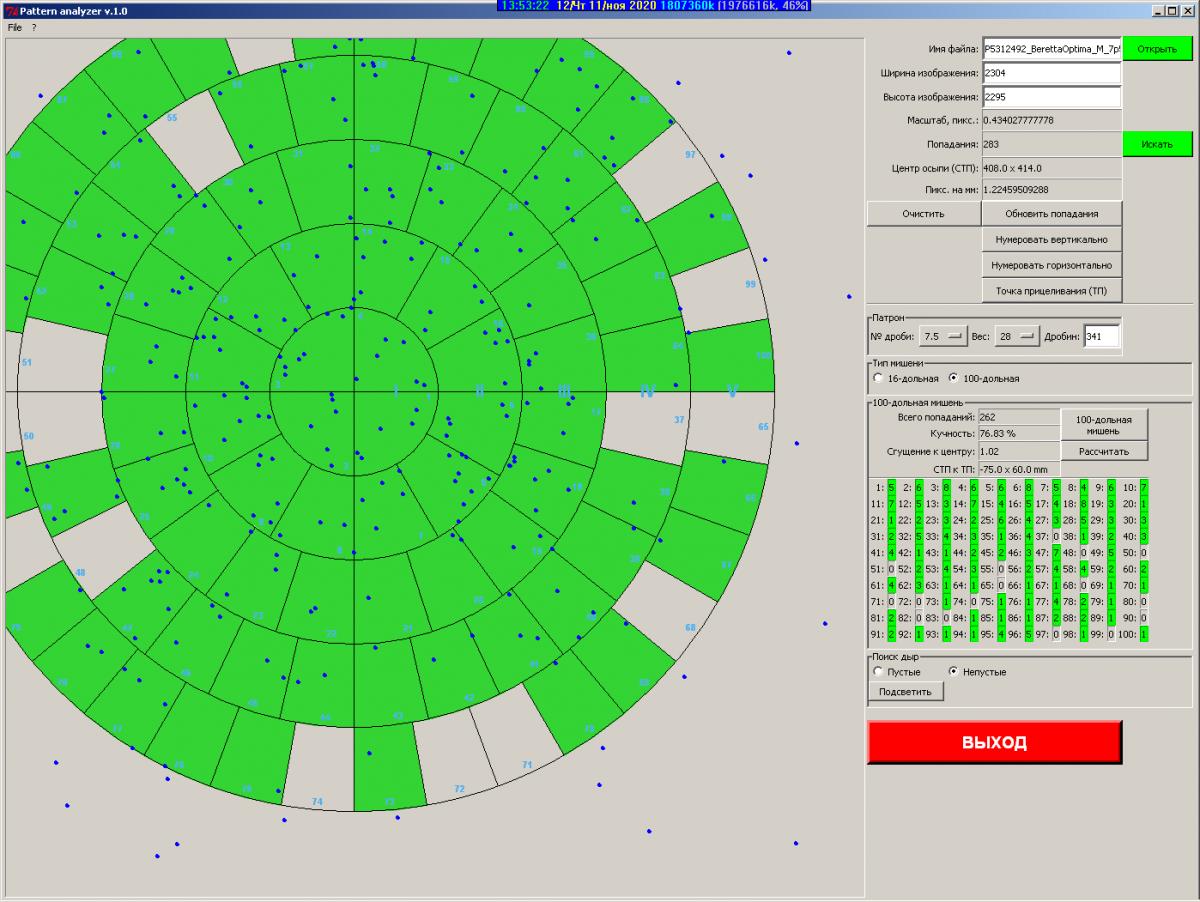The width and height of the screenshot is (1200, 902).
Task: Open the Вес dropdown showing 28
Action: (1017, 336)
